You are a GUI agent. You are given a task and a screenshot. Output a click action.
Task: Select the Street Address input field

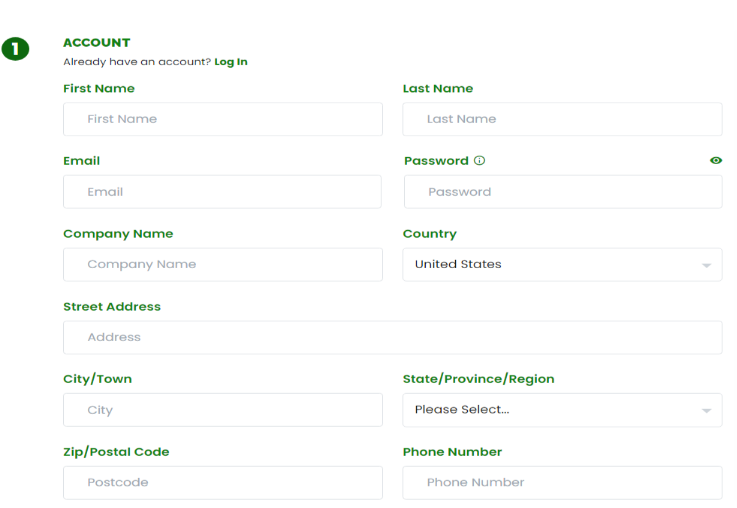coord(392,337)
